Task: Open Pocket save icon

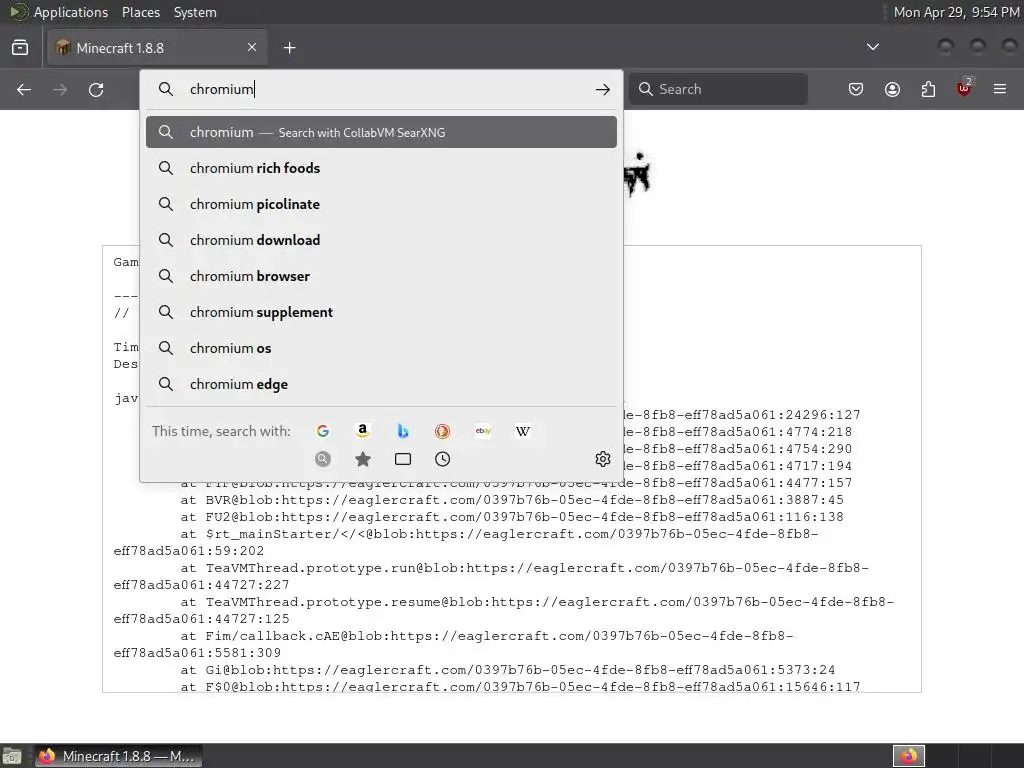Action: pos(856,89)
